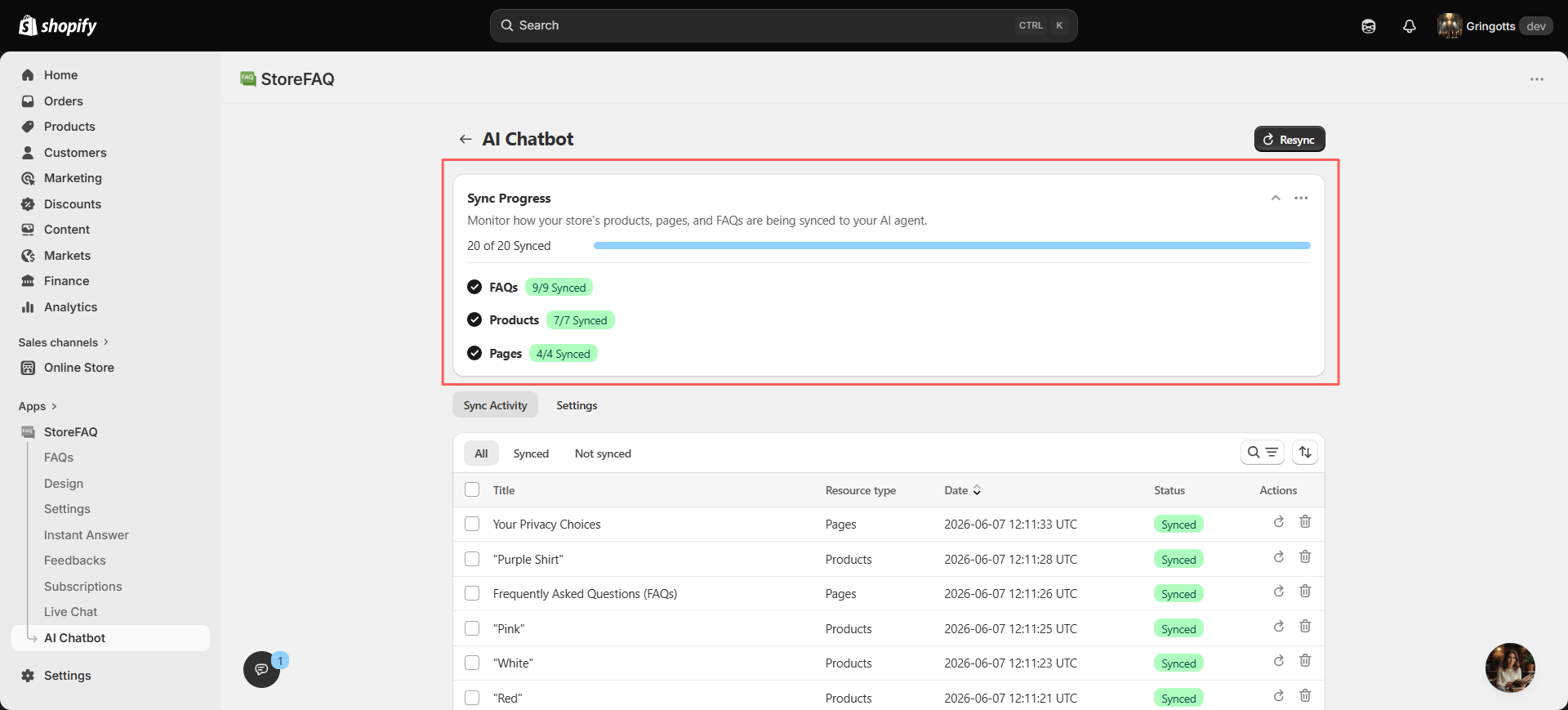The width and height of the screenshot is (1568, 710).
Task: Click the Products 7/7 Synced badge
Action: [x=580, y=320]
